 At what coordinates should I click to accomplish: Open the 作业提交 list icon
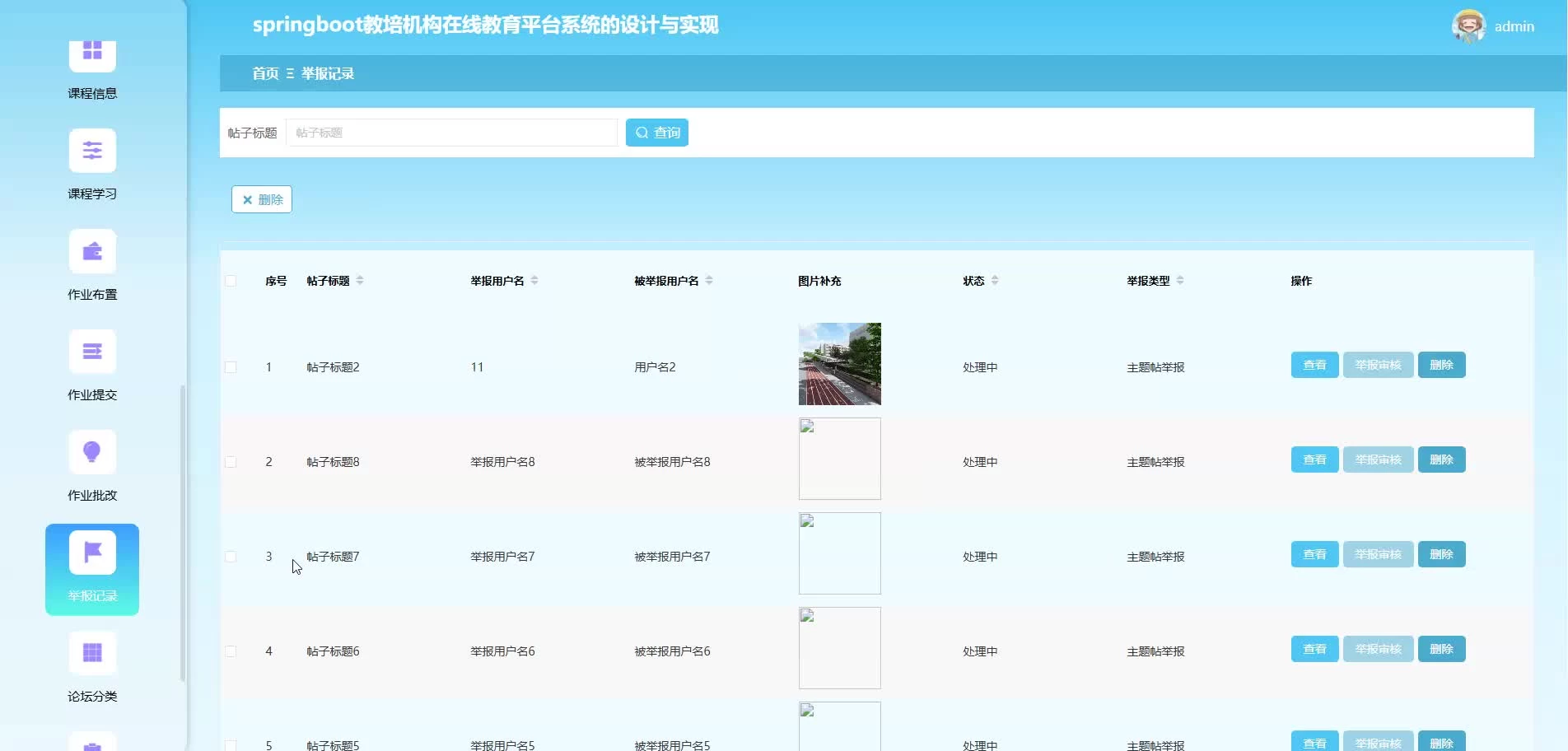[92, 352]
